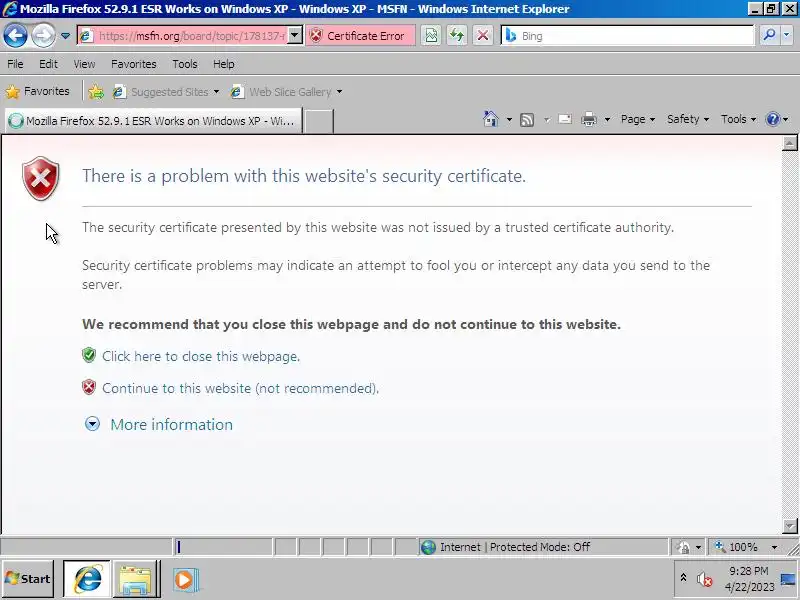Open the search provider dropdown arrow
Screen dimensions: 800x600
786,36
